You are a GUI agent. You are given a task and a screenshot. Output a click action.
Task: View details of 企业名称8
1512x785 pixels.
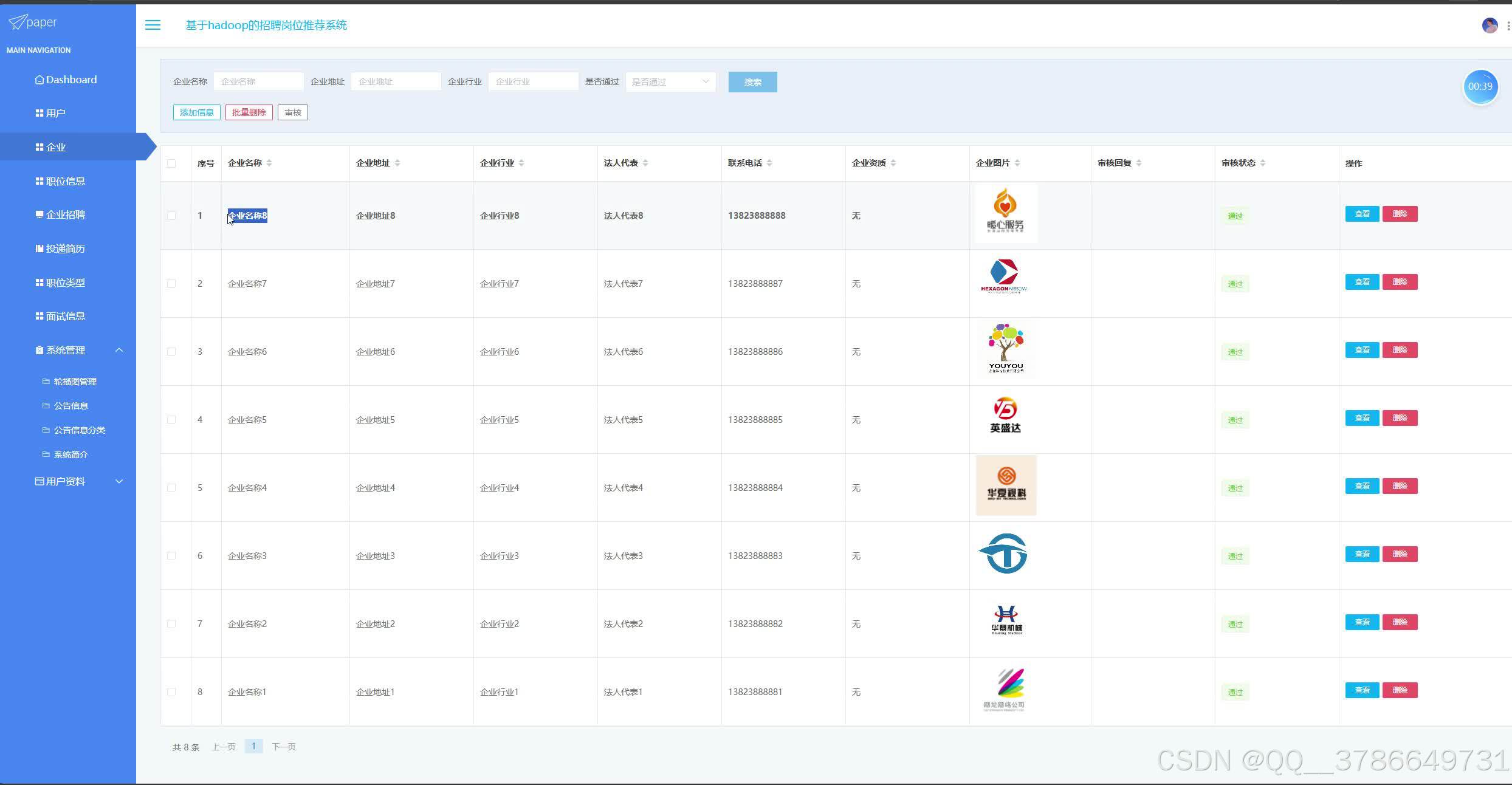[x=1362, y=214]
